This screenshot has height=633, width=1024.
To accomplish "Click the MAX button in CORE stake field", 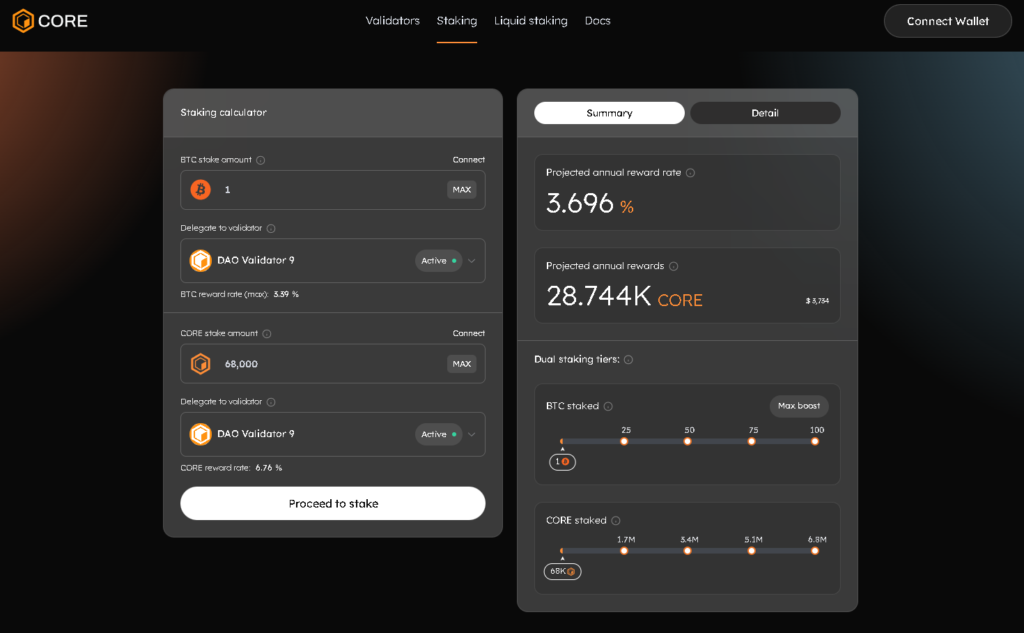I will pos(461,363).
